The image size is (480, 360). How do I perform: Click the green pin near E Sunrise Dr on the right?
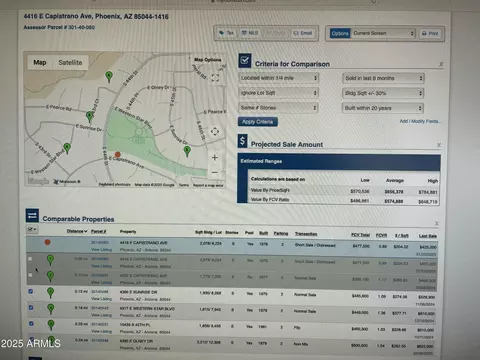(x=187, y=151)
